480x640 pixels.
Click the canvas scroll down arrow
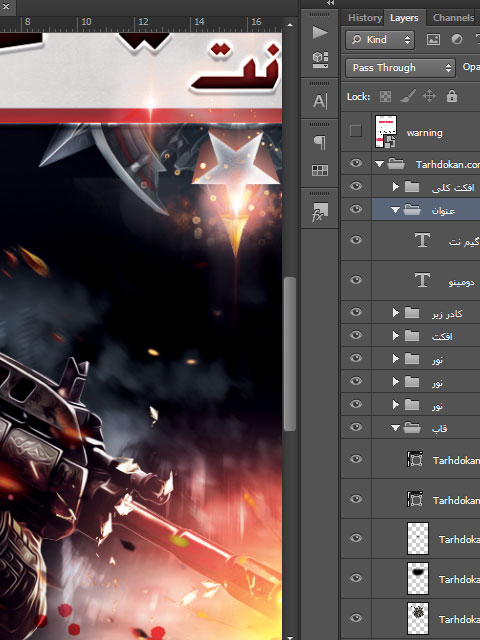coord(290,637)
